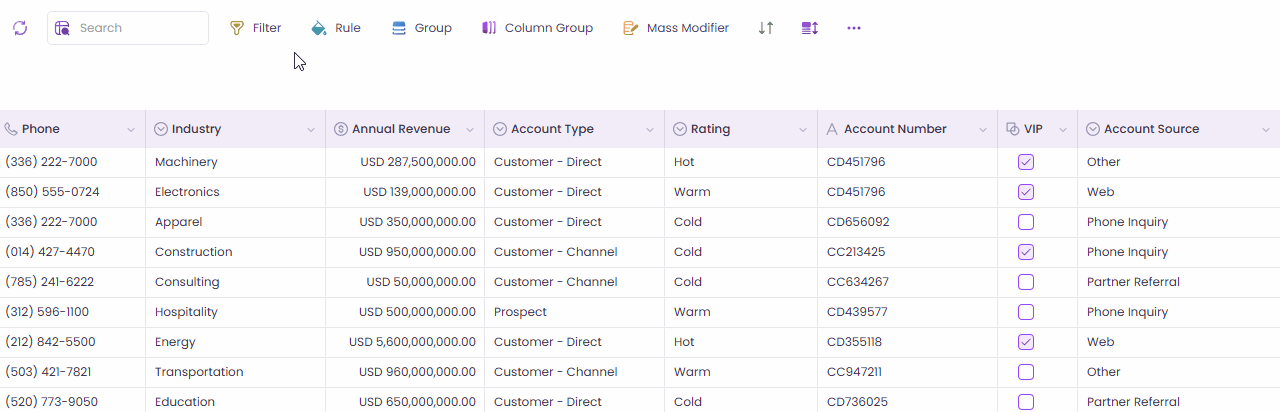Open the Rule color fill tool
The height and width of the screenshot is (412, 1280).
(x=335, y=28)
